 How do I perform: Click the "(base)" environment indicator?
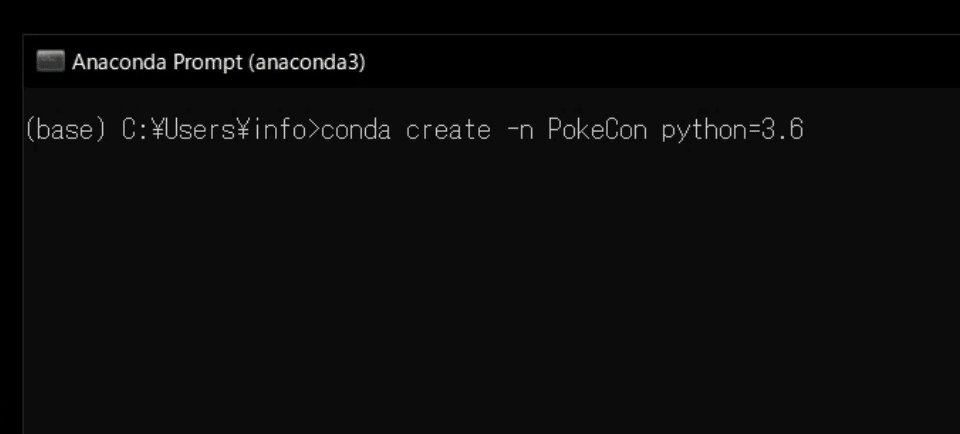point(66,130)
